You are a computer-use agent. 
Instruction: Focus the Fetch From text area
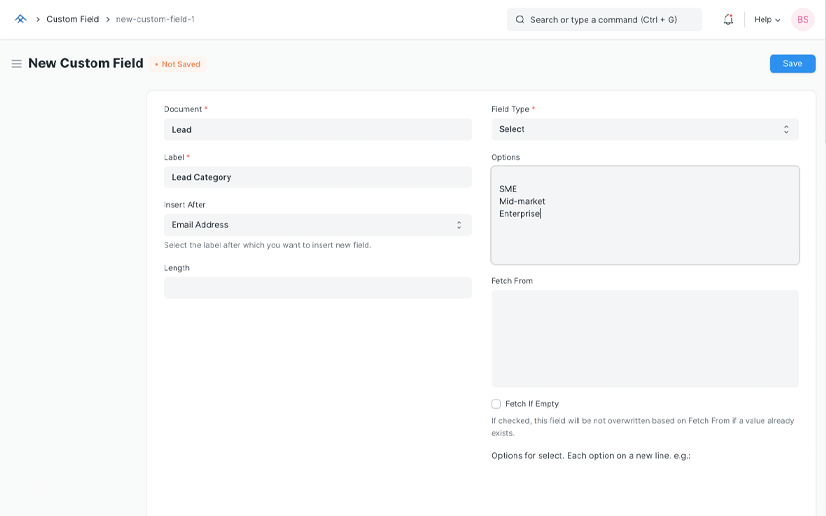click(x=645, y=338)
